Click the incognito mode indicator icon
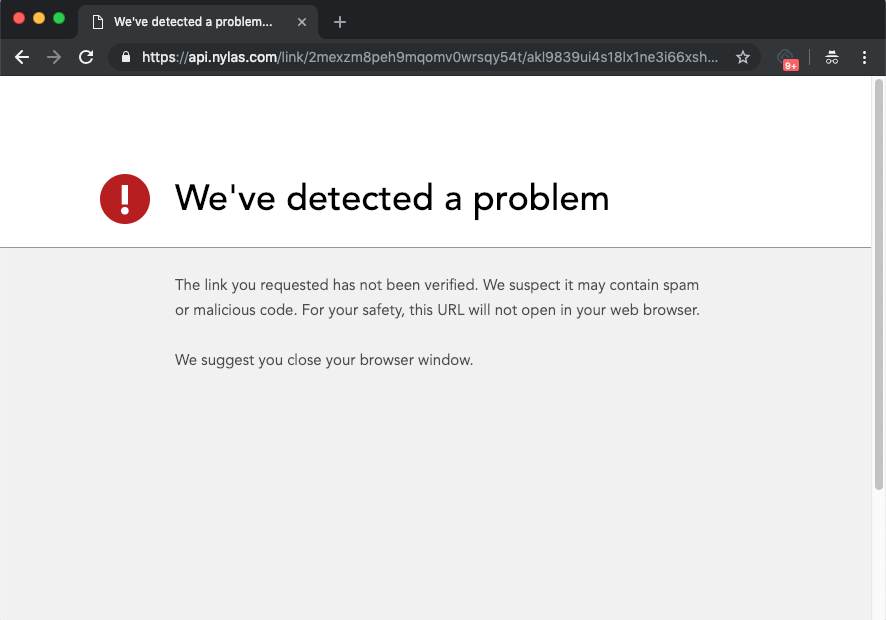 point(832,57)
